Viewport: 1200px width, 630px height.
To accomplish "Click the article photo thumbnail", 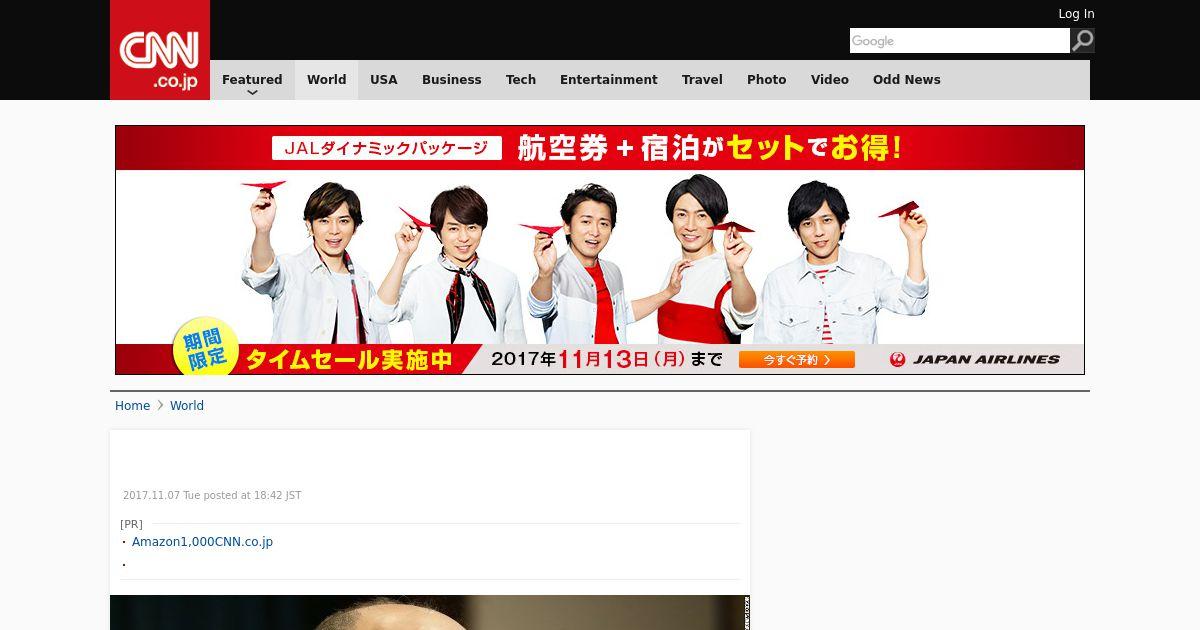I will coord(430,612).
